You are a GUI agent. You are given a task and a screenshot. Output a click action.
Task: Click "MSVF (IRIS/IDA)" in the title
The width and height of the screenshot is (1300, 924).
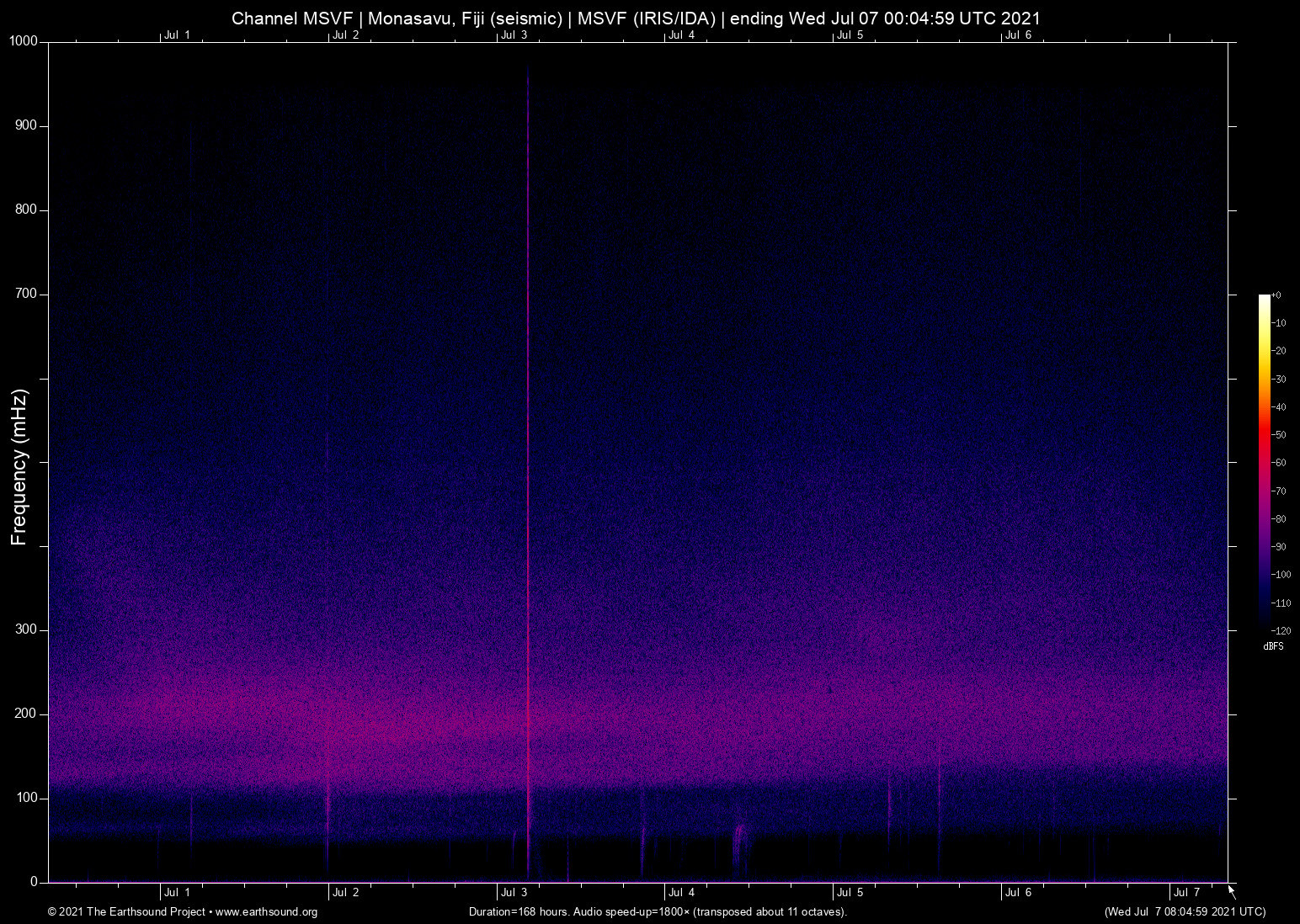point(647,19)
